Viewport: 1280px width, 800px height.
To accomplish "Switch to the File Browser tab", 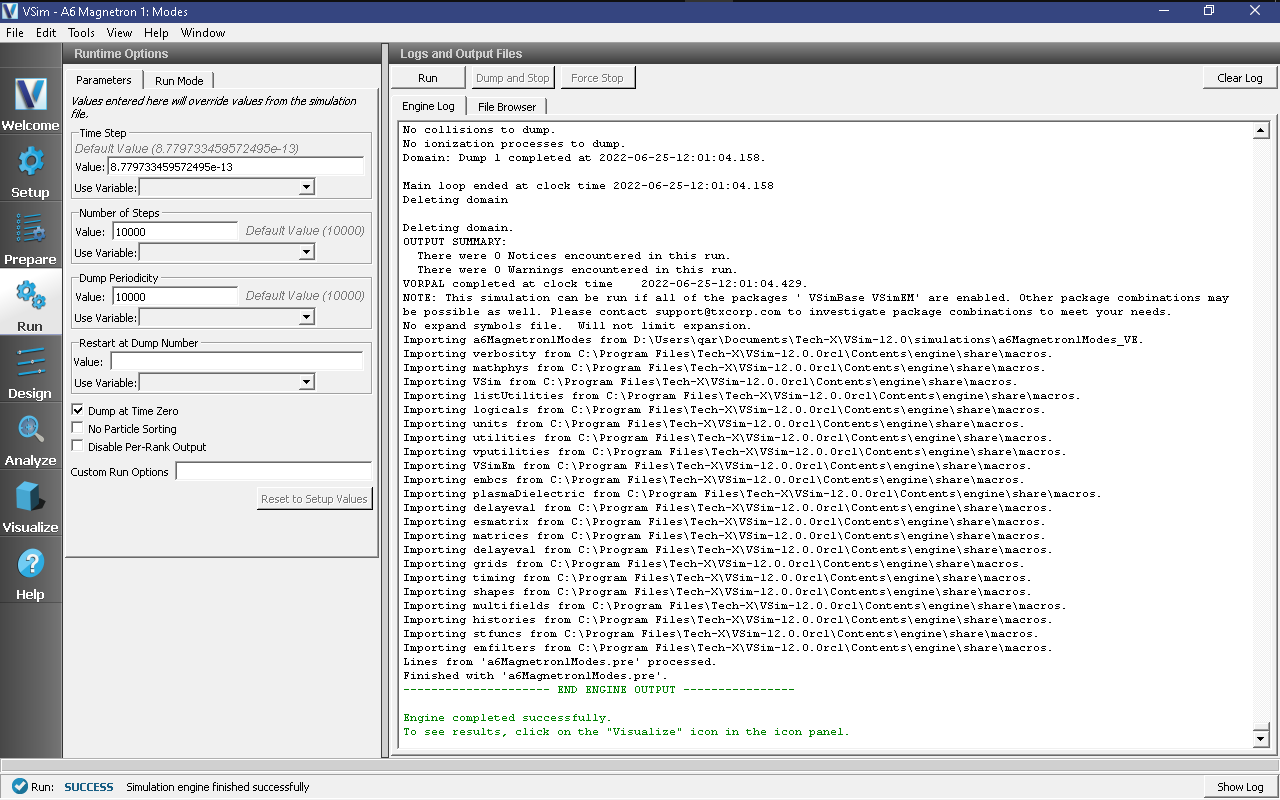I will (507, 107).
